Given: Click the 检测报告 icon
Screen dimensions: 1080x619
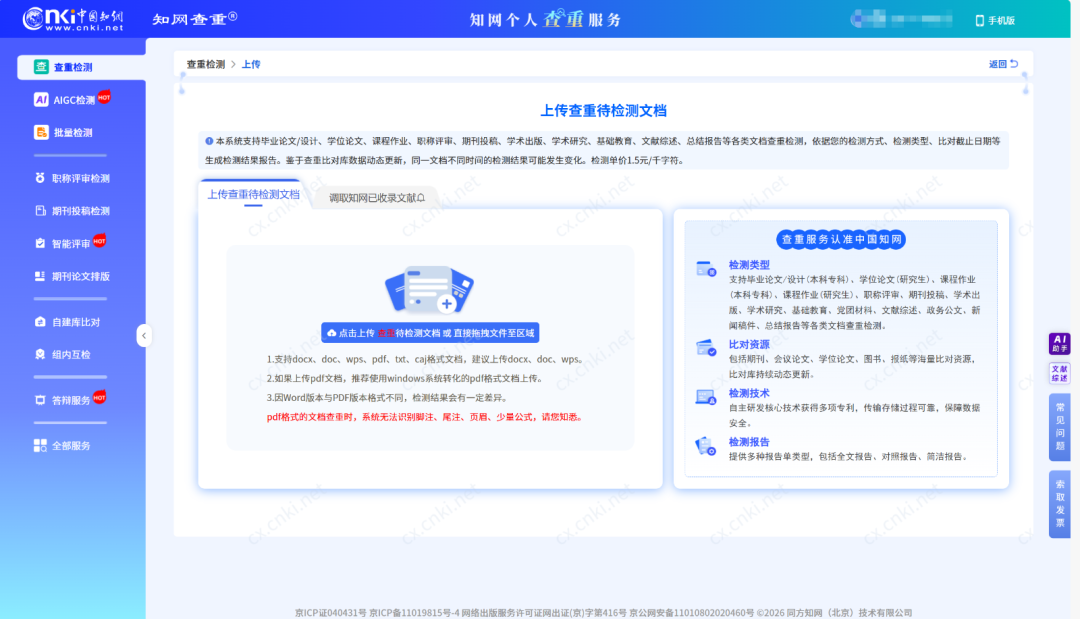Looking at the screenshot, I should 706,446.
